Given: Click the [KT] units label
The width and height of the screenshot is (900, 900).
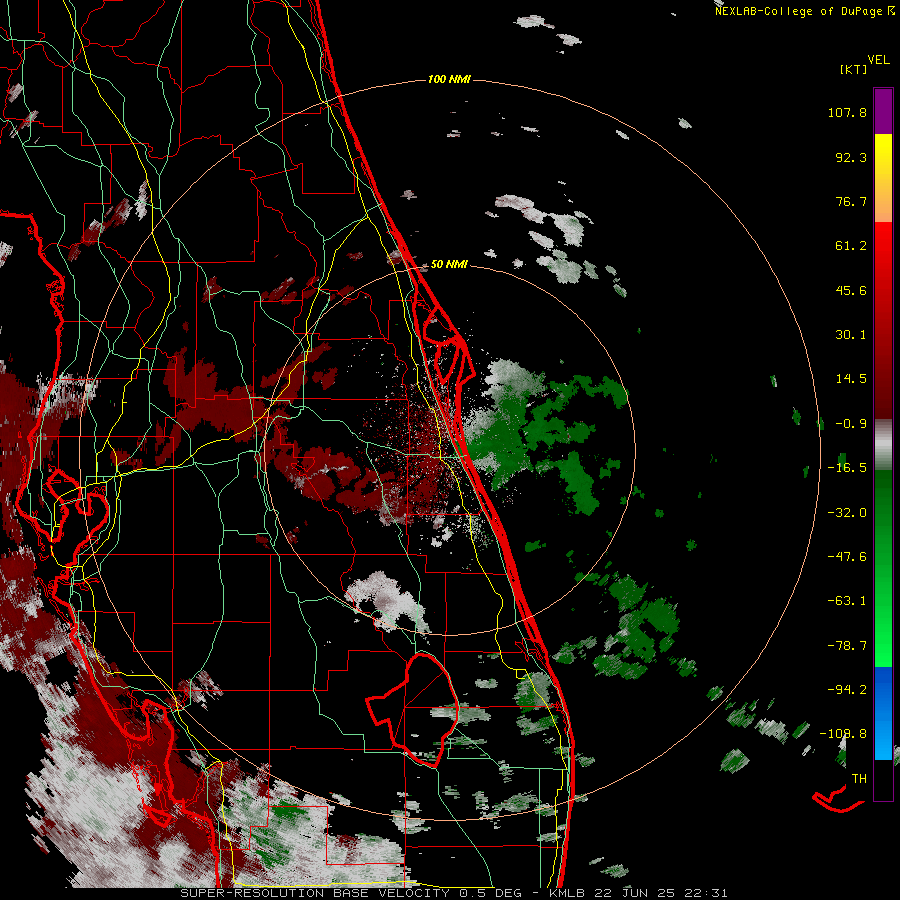Looking at the screenshot, I should coord(853,69).
